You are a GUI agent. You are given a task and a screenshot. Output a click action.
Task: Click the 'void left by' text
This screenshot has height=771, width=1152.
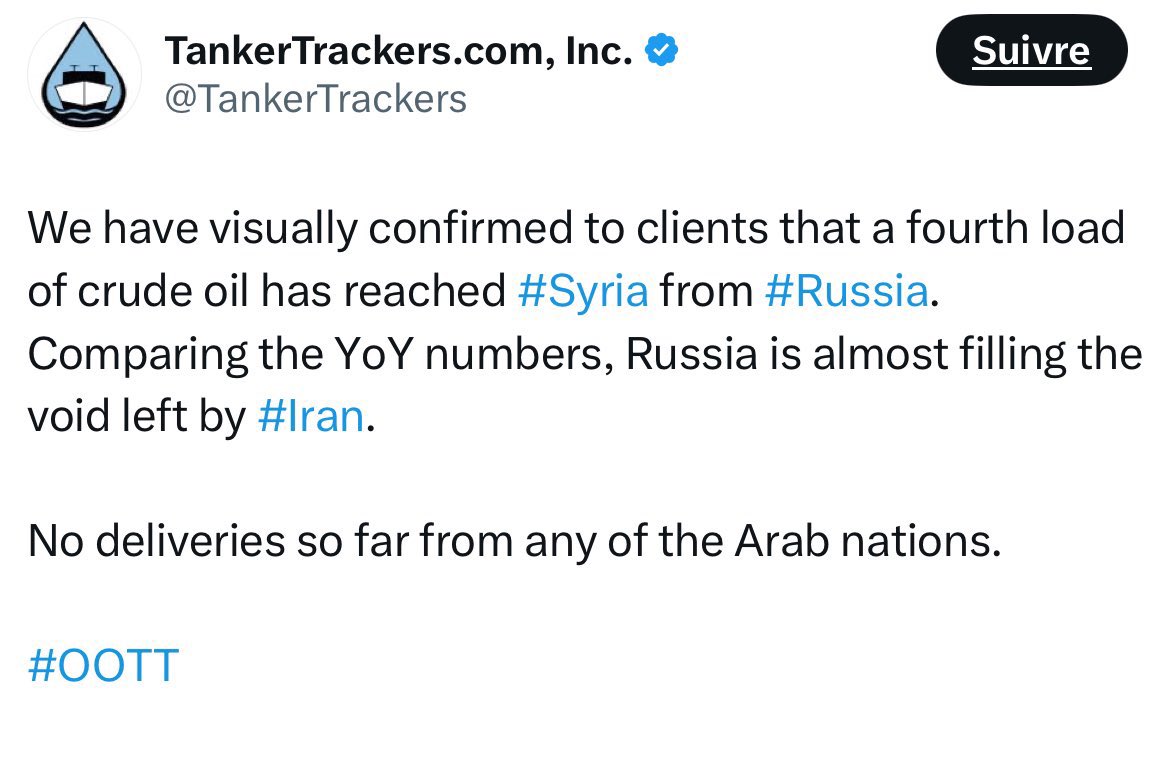tap(137, 417)
